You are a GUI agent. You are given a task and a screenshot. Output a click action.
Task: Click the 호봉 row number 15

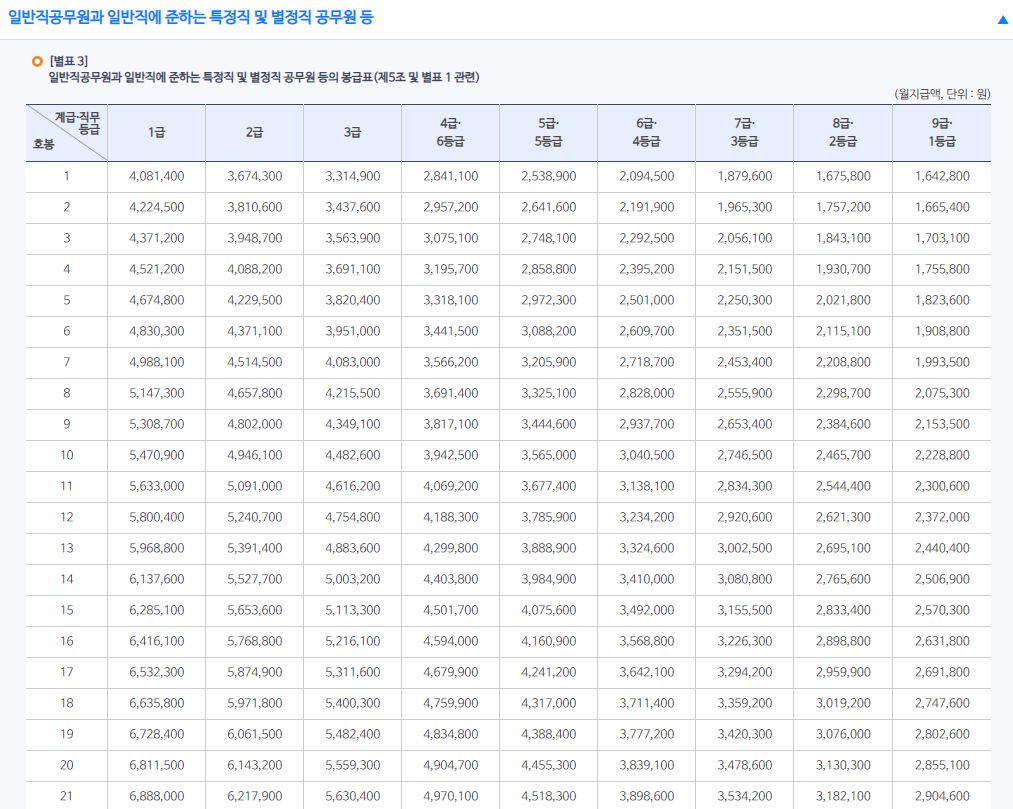tap(67, 611)
